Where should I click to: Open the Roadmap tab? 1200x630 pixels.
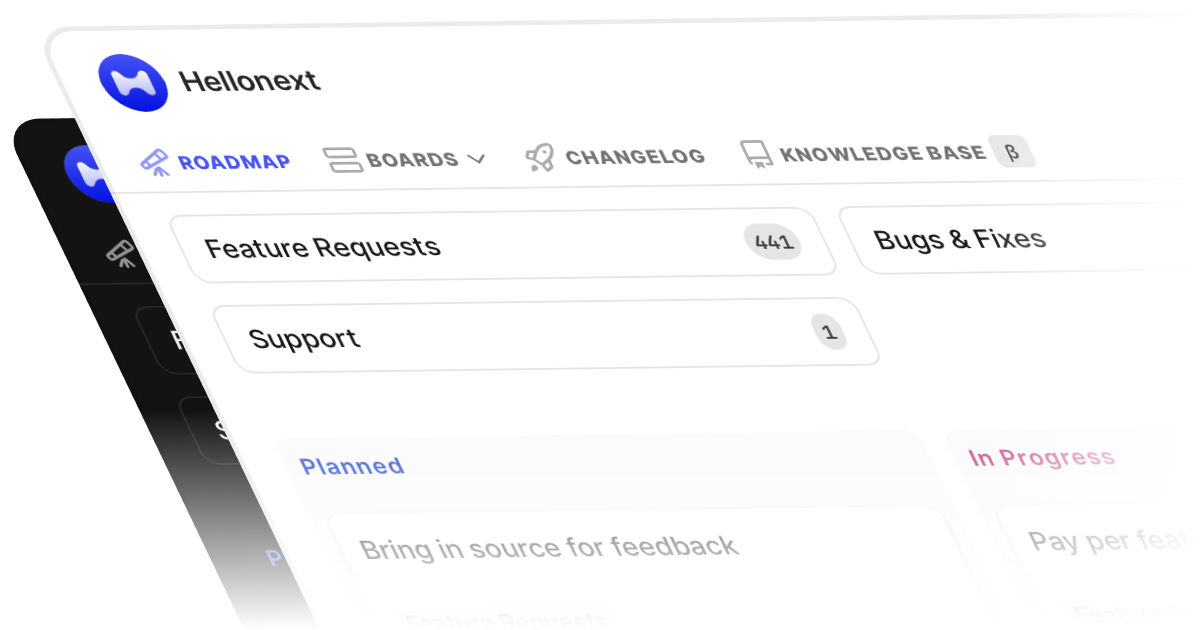tap(233, 162)
